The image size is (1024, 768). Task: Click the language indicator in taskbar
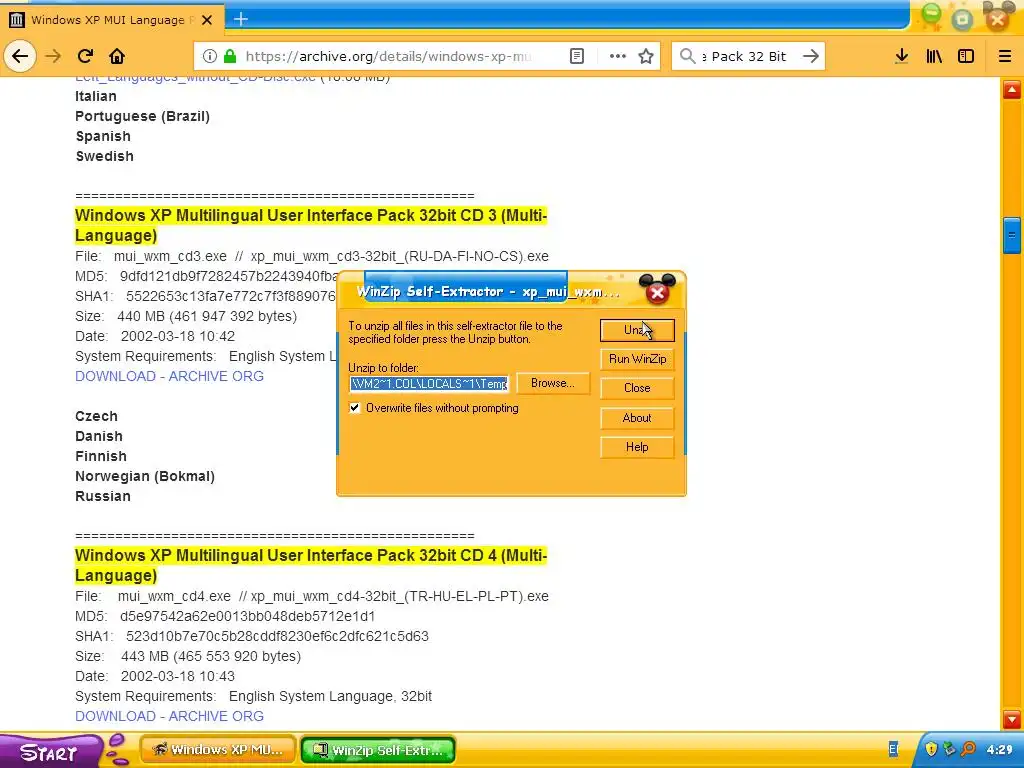[893, 750]
